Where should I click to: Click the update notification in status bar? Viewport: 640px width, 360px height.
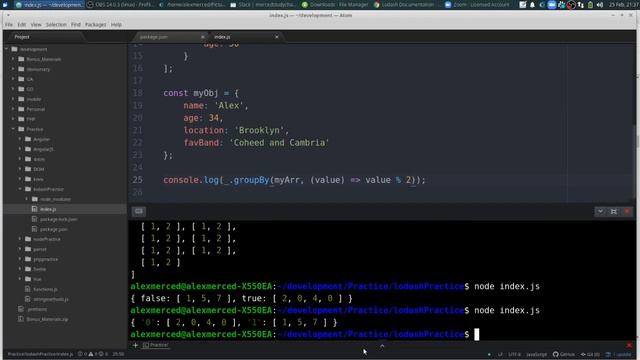pos(618,354)
